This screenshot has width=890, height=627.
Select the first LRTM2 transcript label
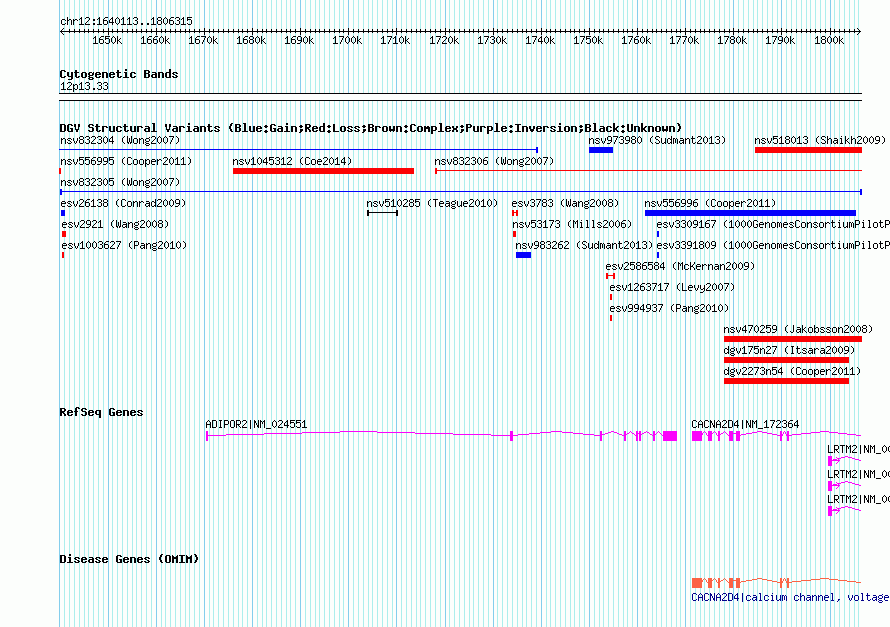(x=858, y=449)
